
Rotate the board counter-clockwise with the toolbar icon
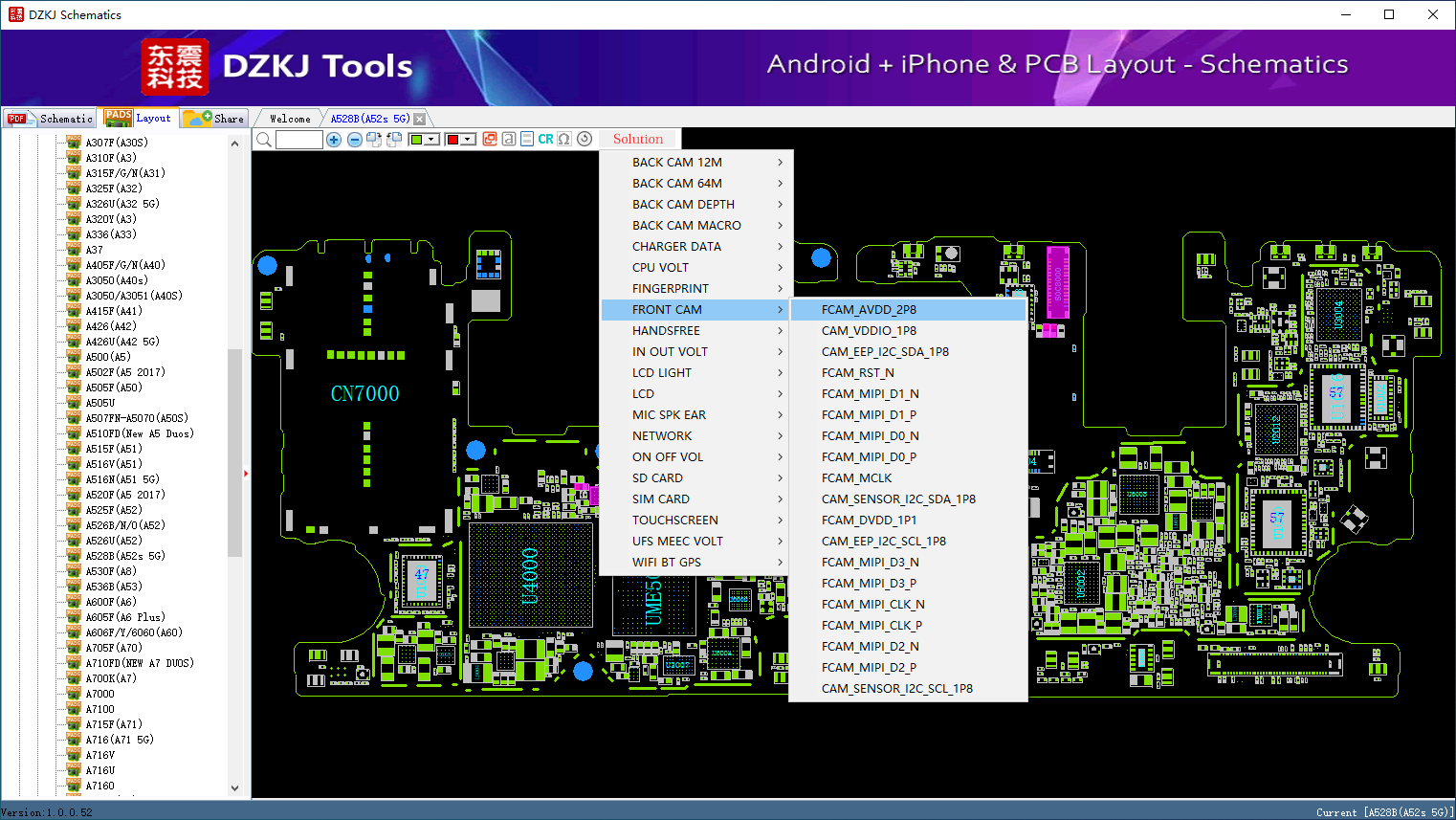tap(393, 140)
